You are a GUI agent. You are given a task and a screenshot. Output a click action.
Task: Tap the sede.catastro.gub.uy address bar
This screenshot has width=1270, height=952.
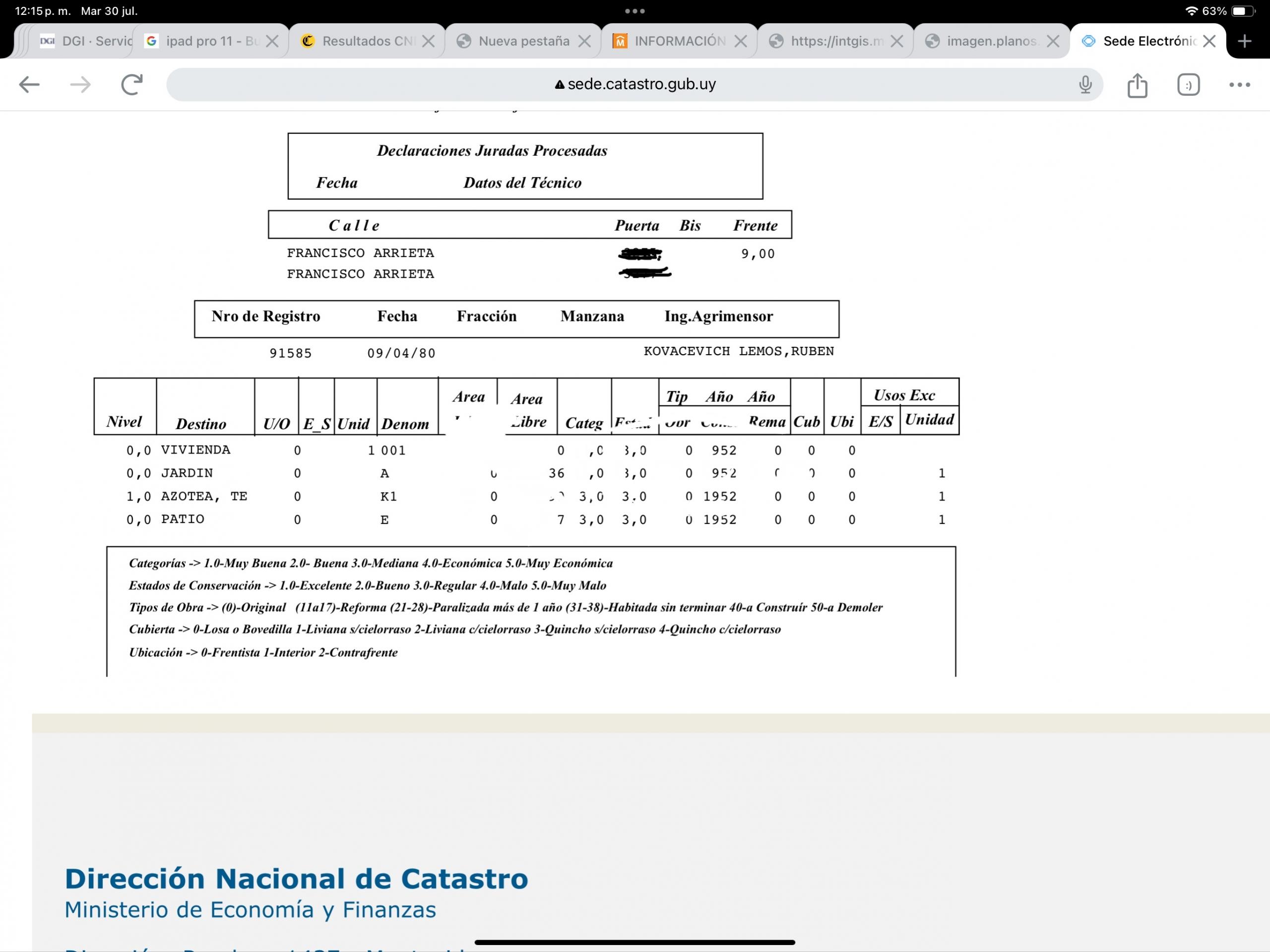[635, 84]
